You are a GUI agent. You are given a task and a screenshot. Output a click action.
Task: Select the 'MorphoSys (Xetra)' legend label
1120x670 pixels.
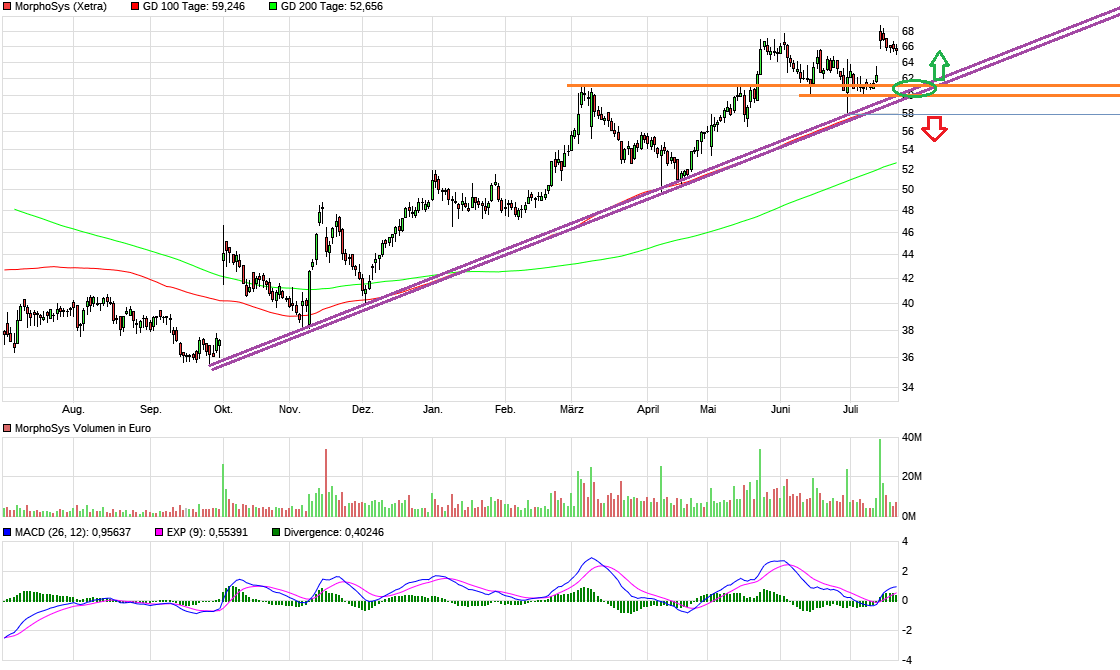click(61, 6)
